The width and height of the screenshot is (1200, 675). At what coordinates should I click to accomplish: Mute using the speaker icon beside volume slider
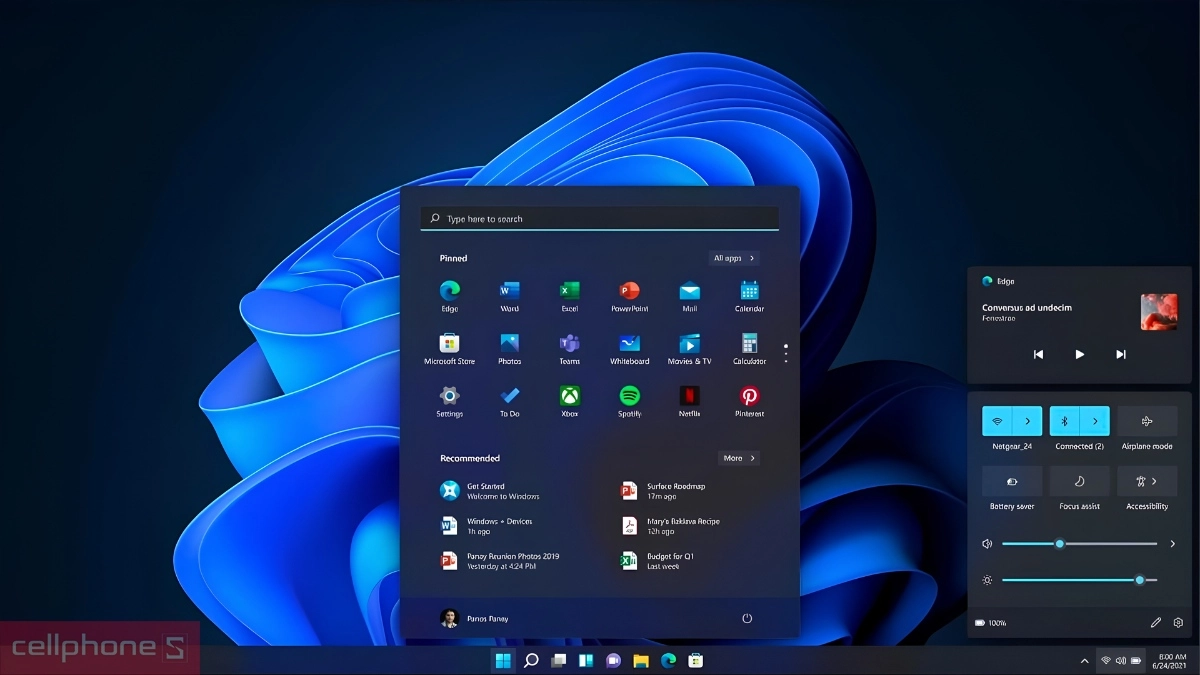987,544
